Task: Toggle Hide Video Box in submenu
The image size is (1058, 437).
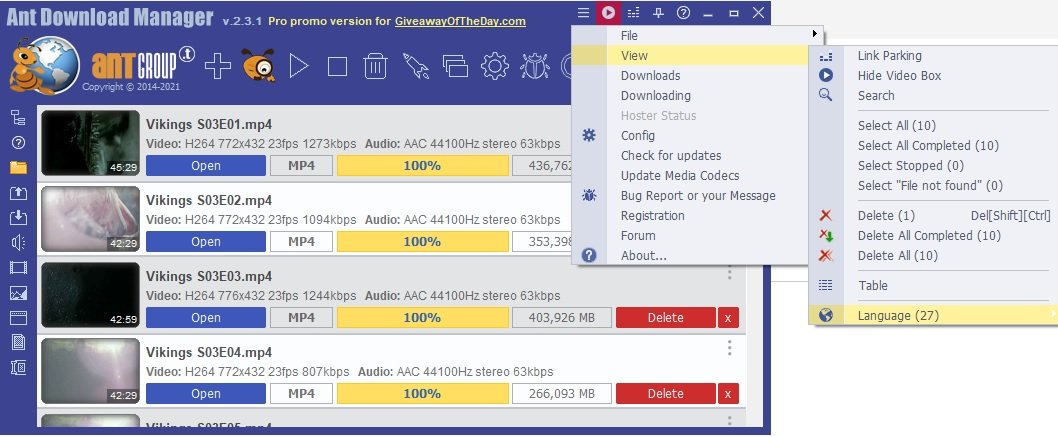Action: coord(935,76)
